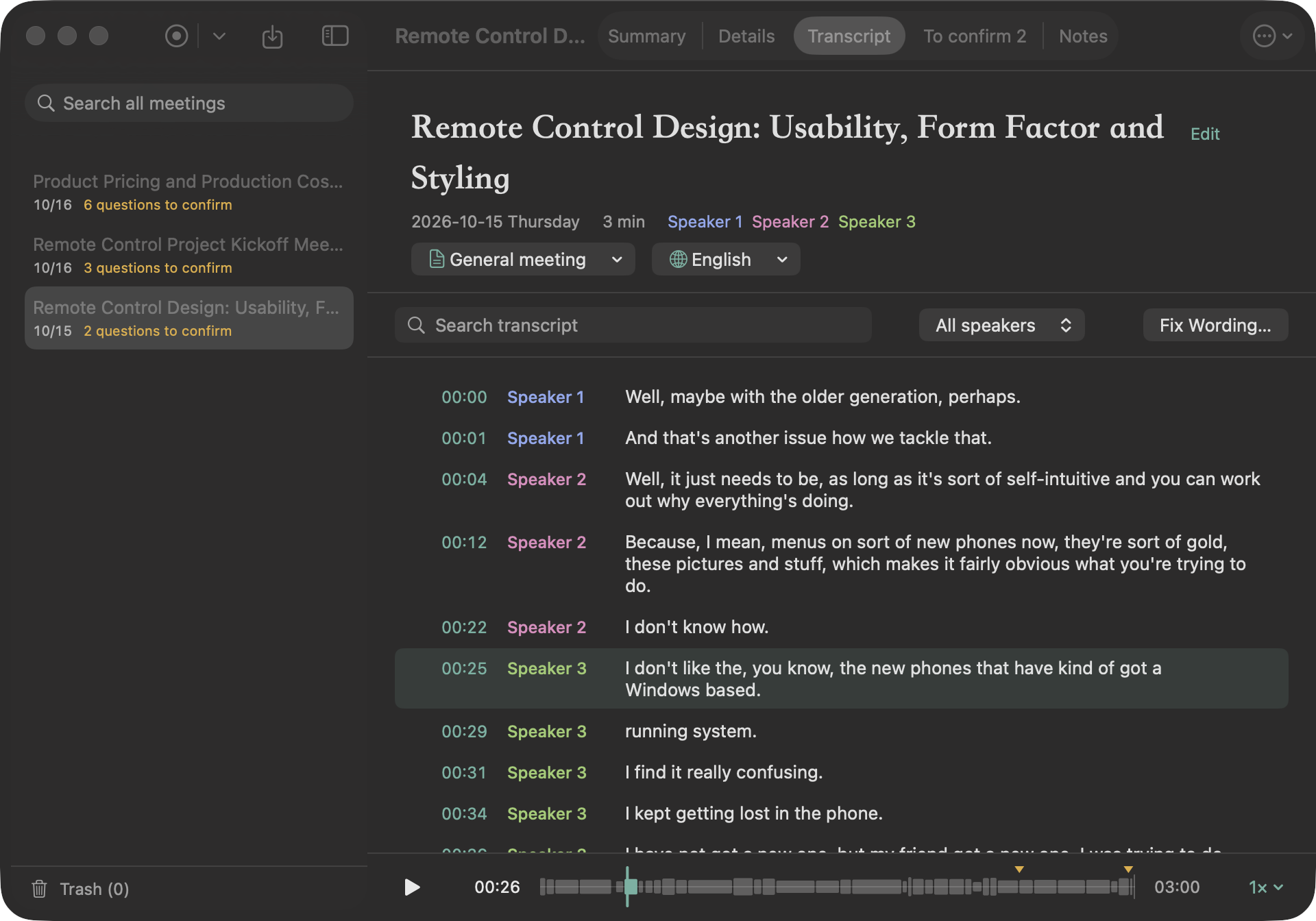Click the first orange marker on waveform

[1019, 869]
